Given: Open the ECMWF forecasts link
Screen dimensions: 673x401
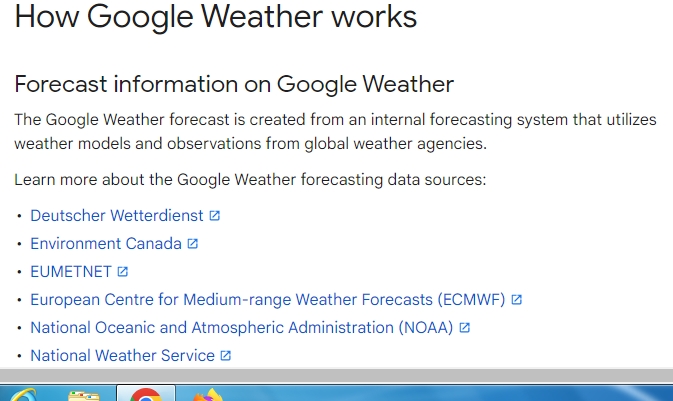Looking at the screenshot, I should (268, 300).
